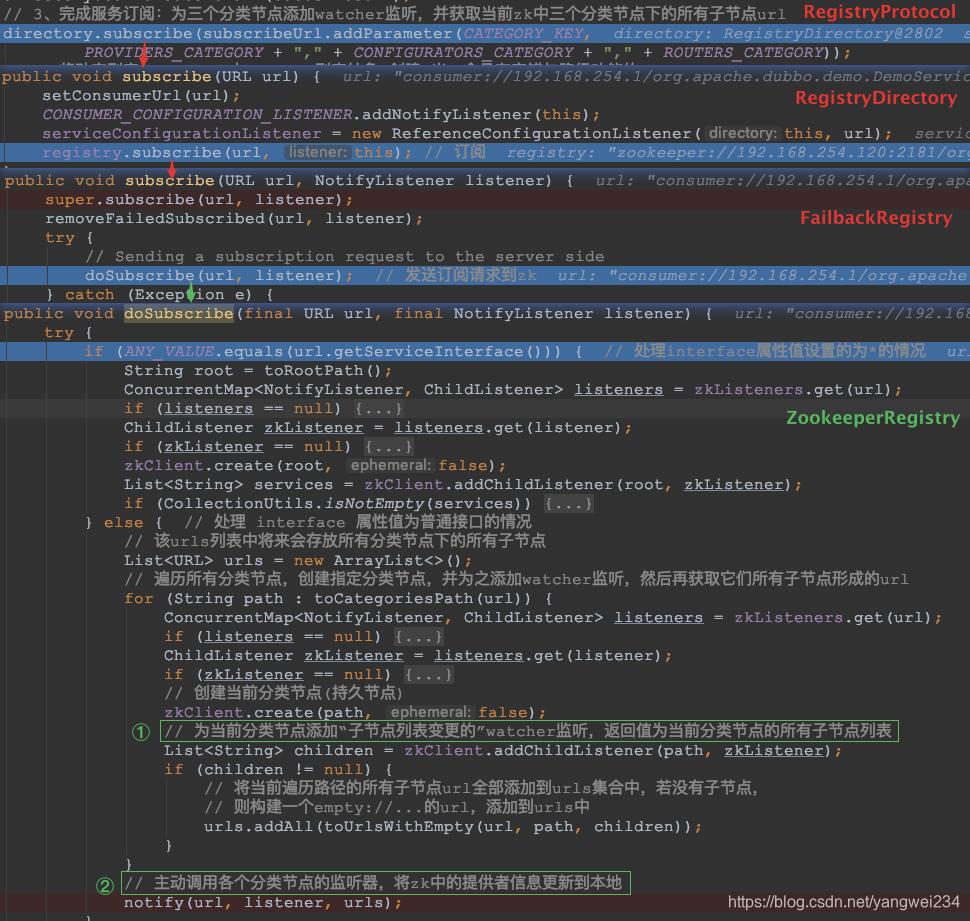The image size is (970, 921).
Task: Click the highlighted doSubscribe method declaration name
Action: (179, 314)
